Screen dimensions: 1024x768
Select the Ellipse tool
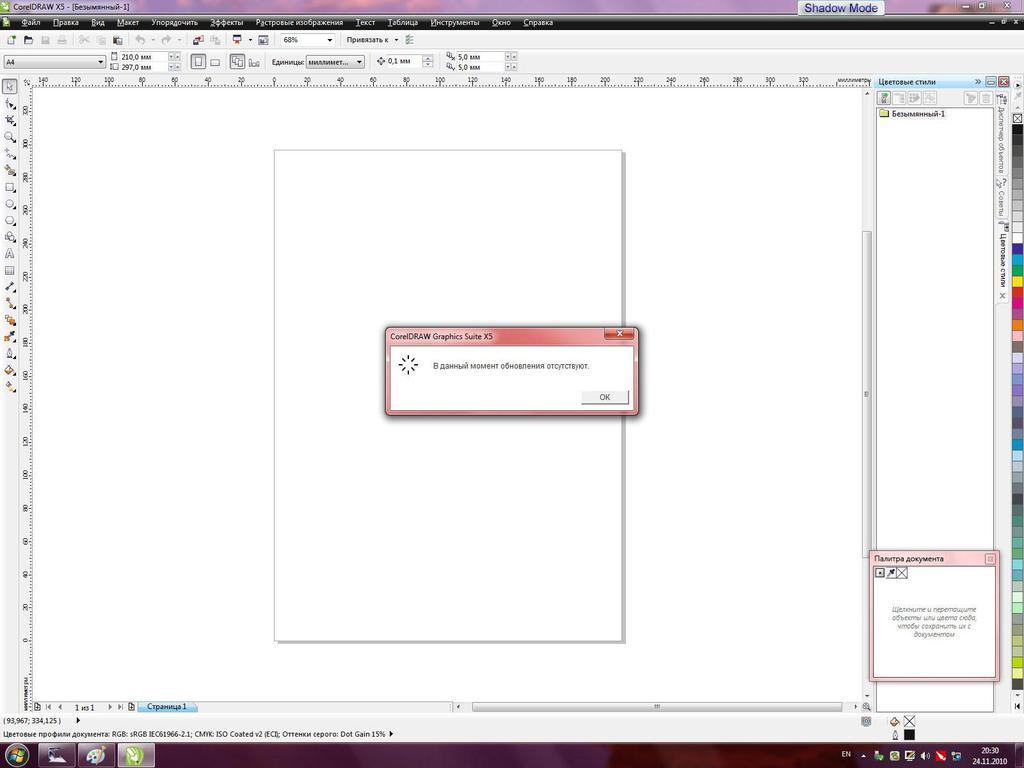point(10,204)
